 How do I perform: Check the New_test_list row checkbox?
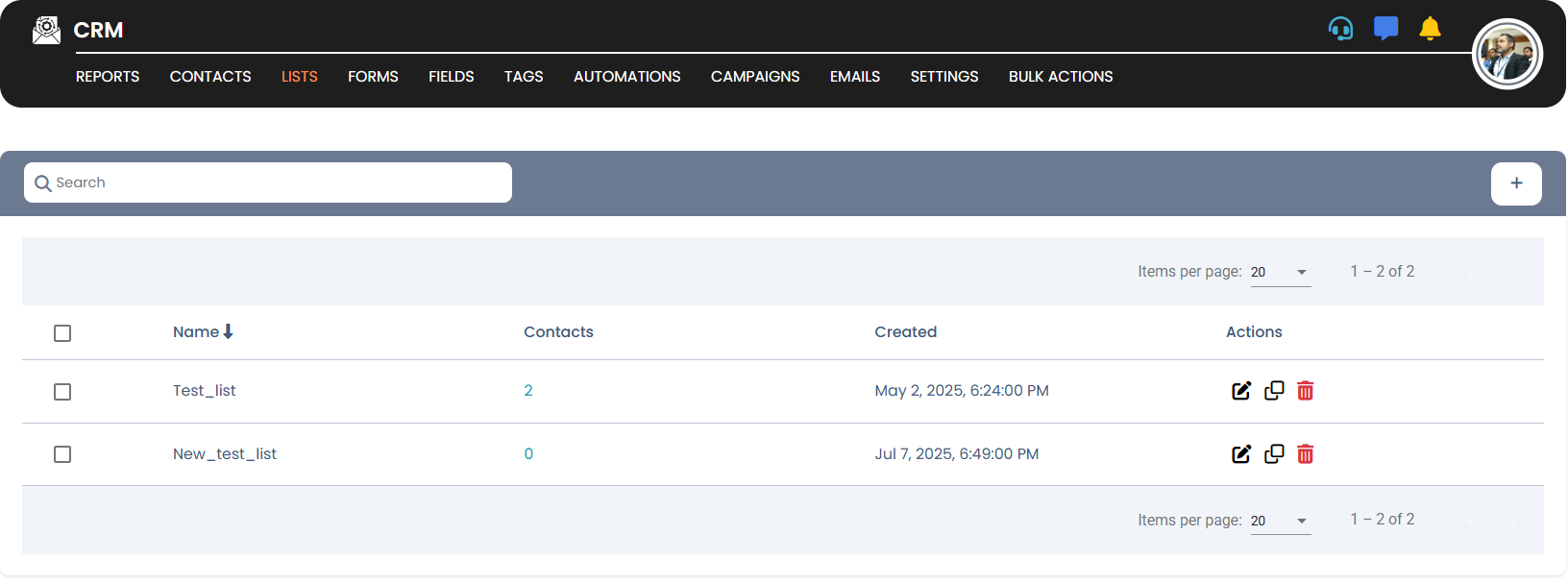tap(62, 454)
